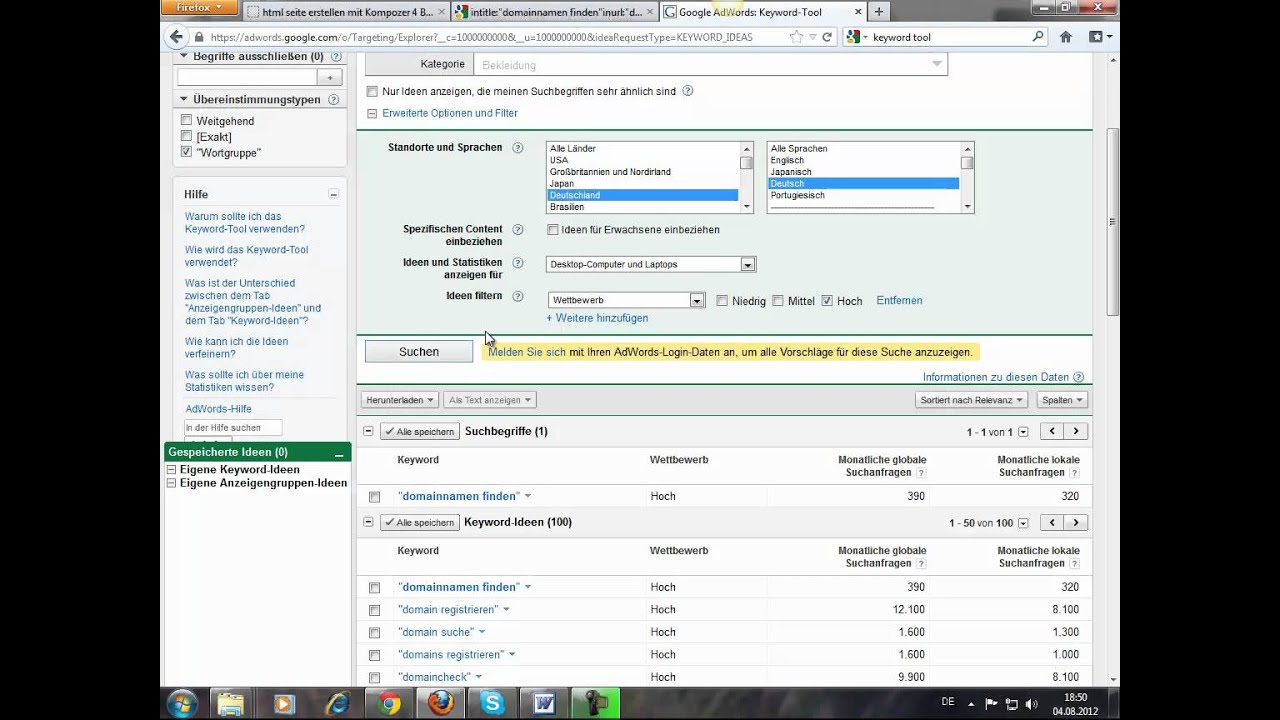Close the html seite erstellen mit Kompozer tab
The width and height of the screenshot is (1280, 720).
click(x=441, y=12)
